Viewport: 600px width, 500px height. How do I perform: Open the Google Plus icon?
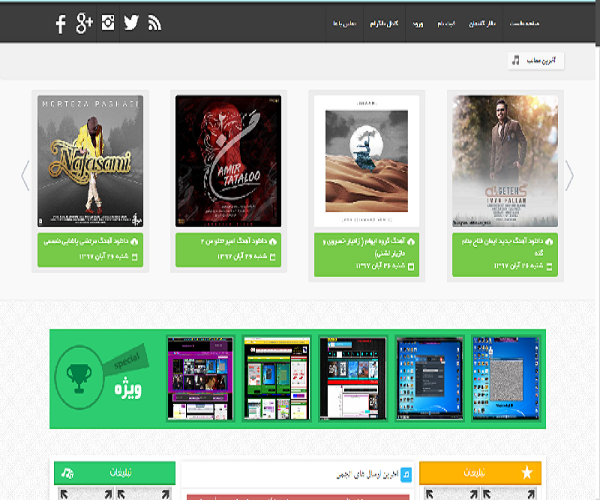coord(84,23)
